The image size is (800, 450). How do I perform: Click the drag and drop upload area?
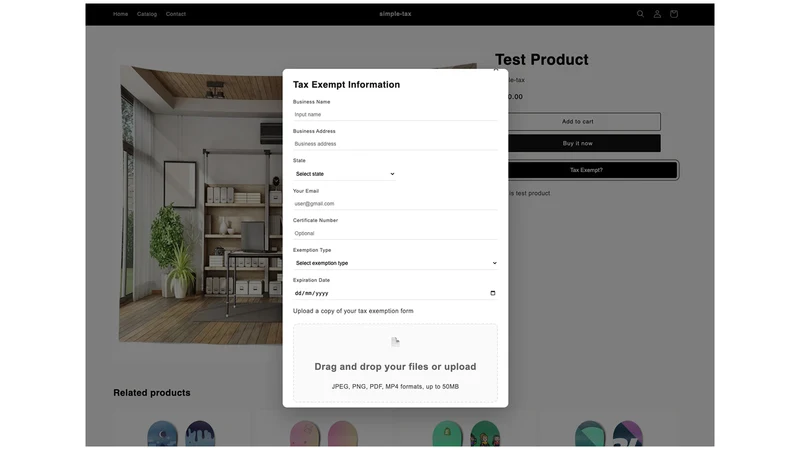pos(395,363)
